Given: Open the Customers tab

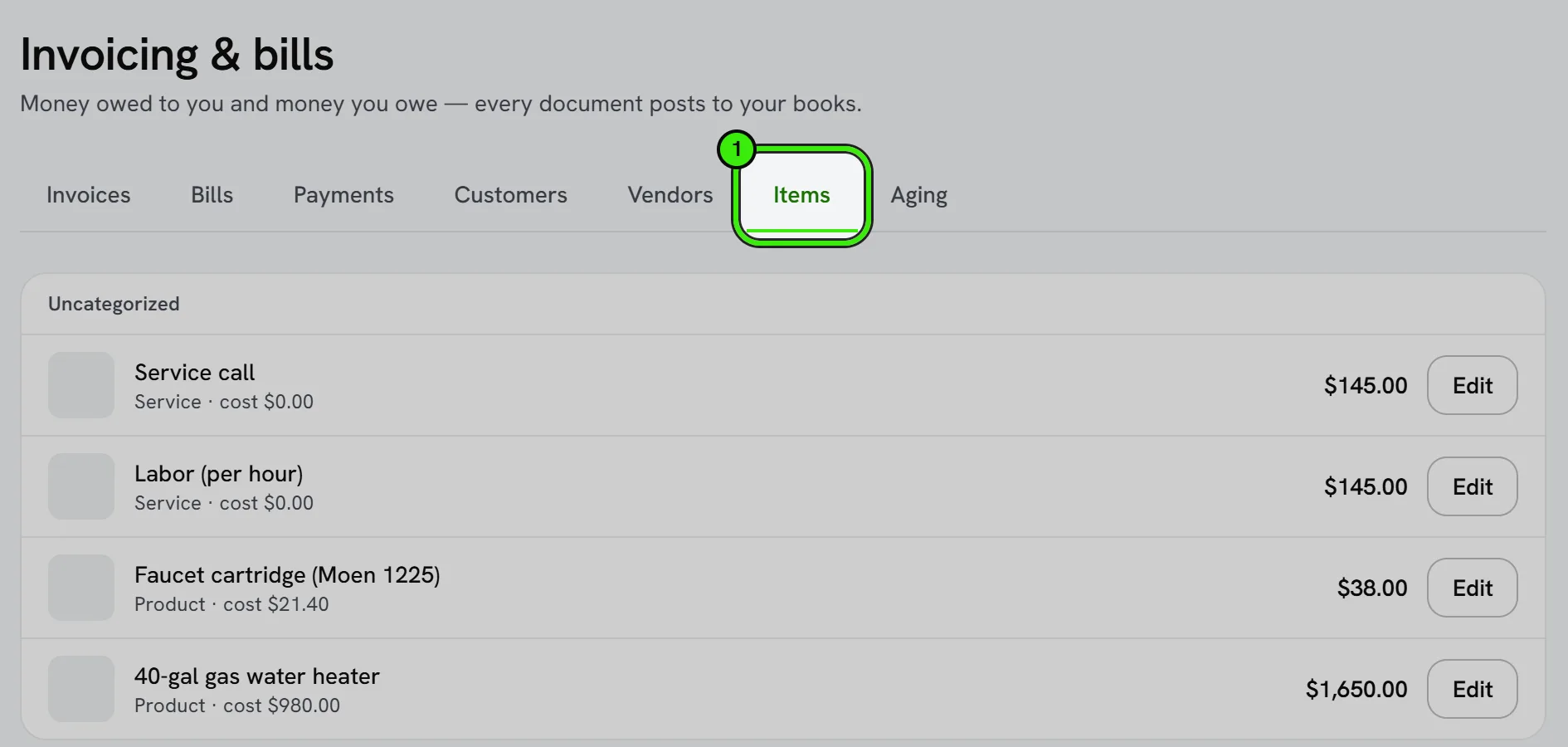Looking at the screenshot, I should point(510,195).
